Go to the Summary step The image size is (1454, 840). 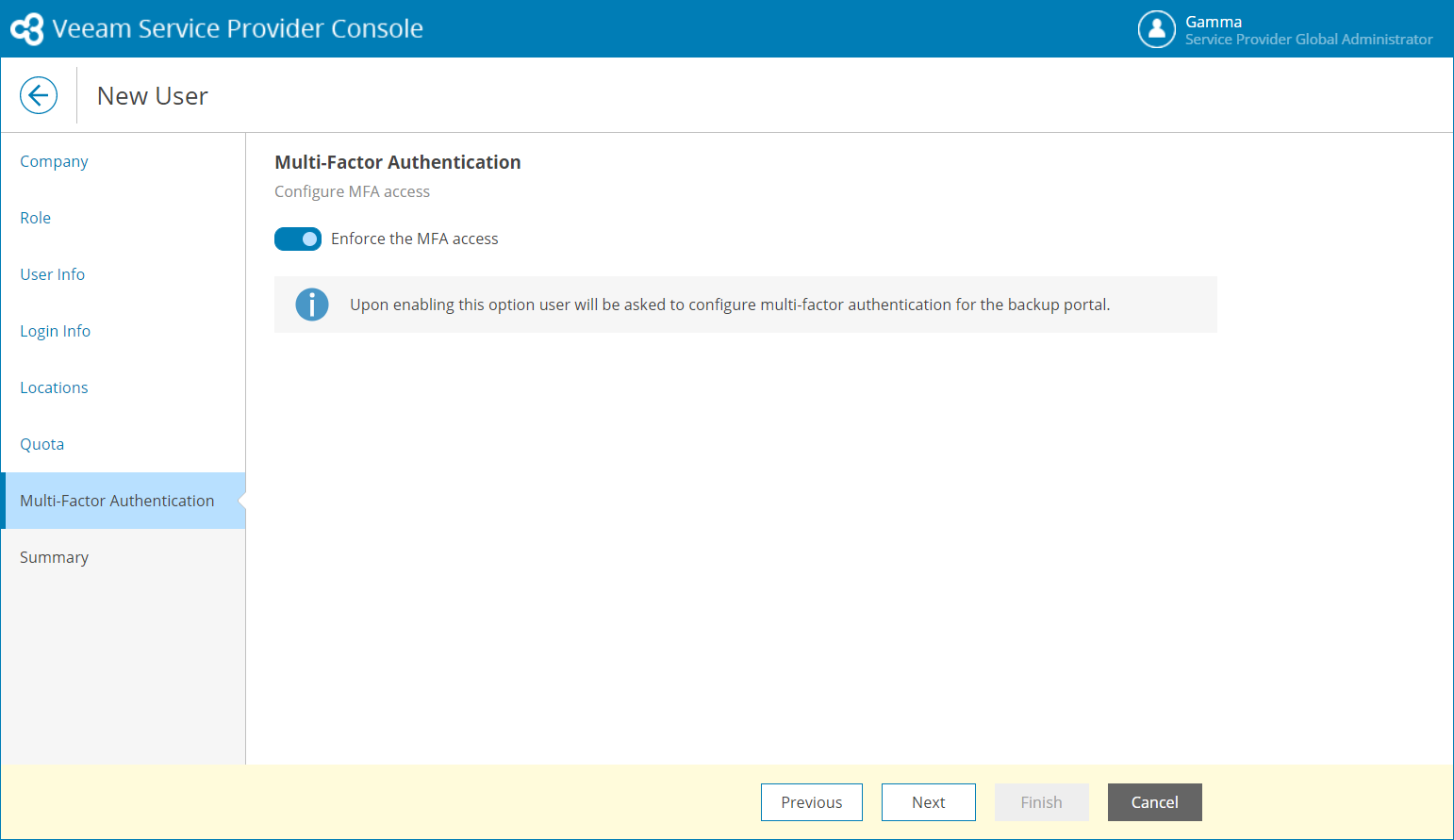pyautogui.click(x=55, y=557)
